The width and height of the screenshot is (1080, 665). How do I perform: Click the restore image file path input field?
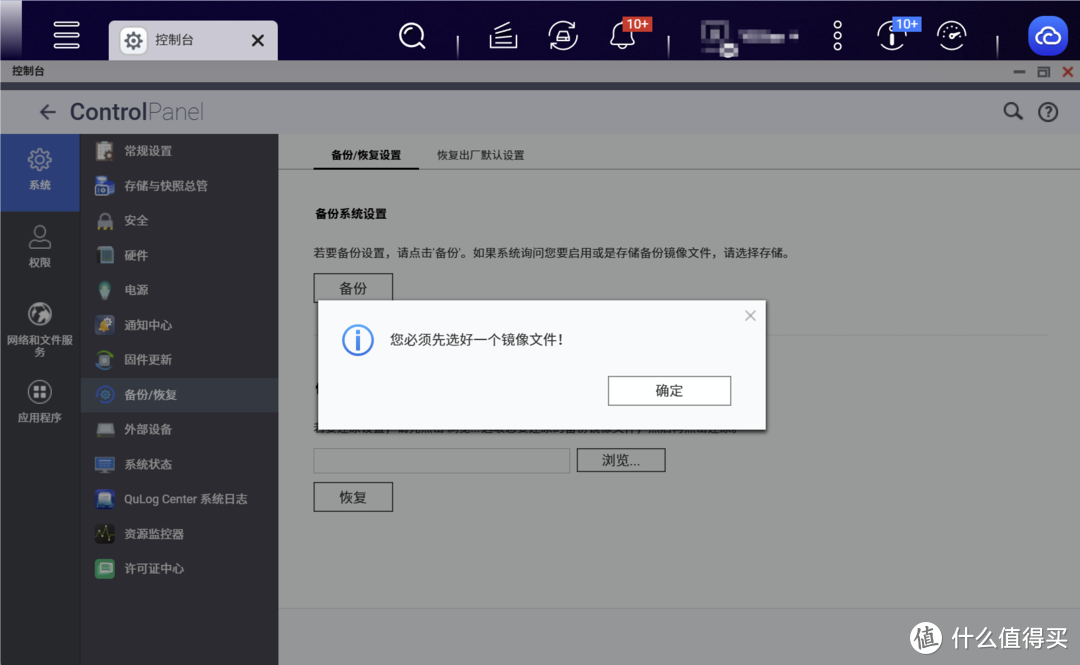(441, 460)
